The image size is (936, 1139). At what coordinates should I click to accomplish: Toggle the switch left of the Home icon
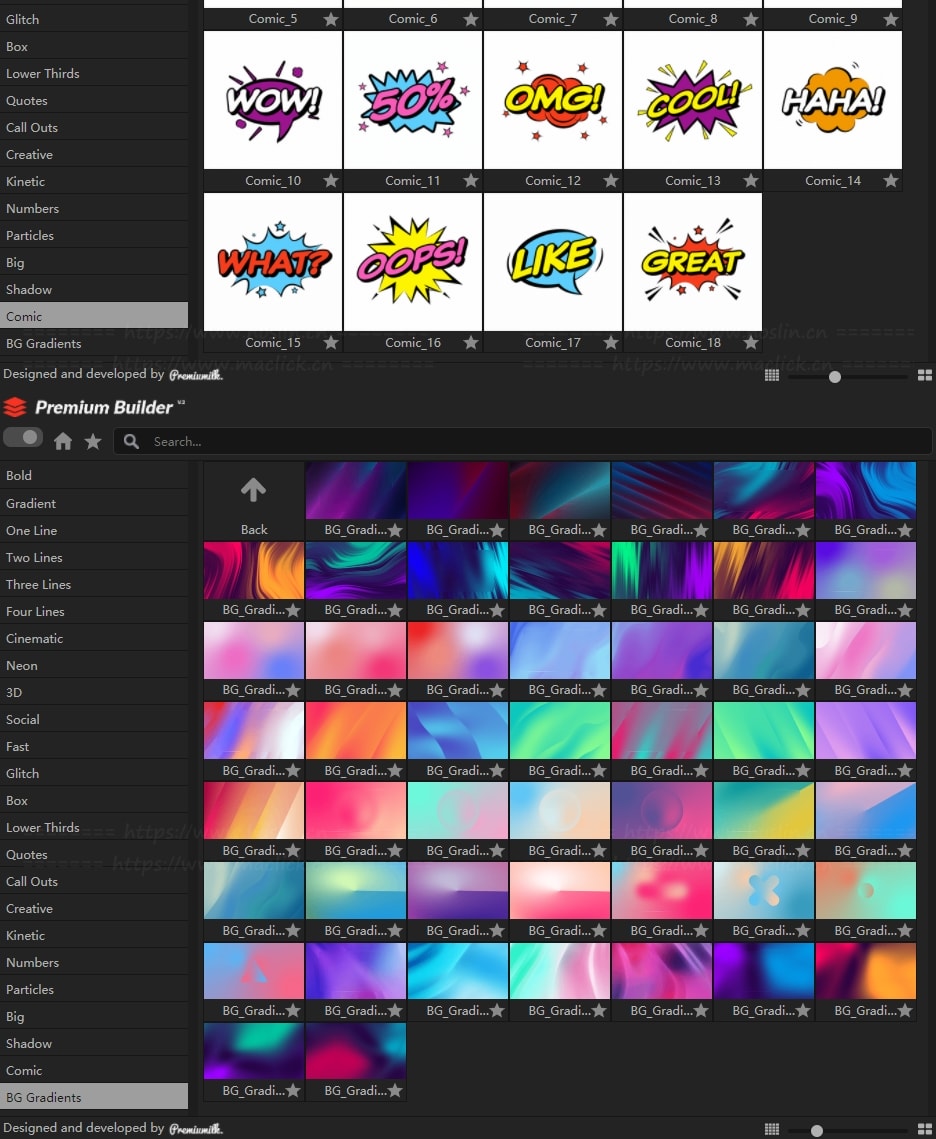click(x=23, y=437)
